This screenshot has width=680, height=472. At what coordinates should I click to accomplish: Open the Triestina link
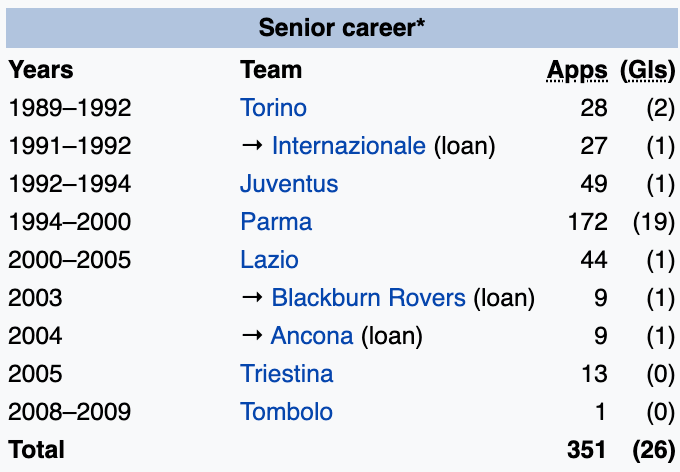[x=287, y=374]
